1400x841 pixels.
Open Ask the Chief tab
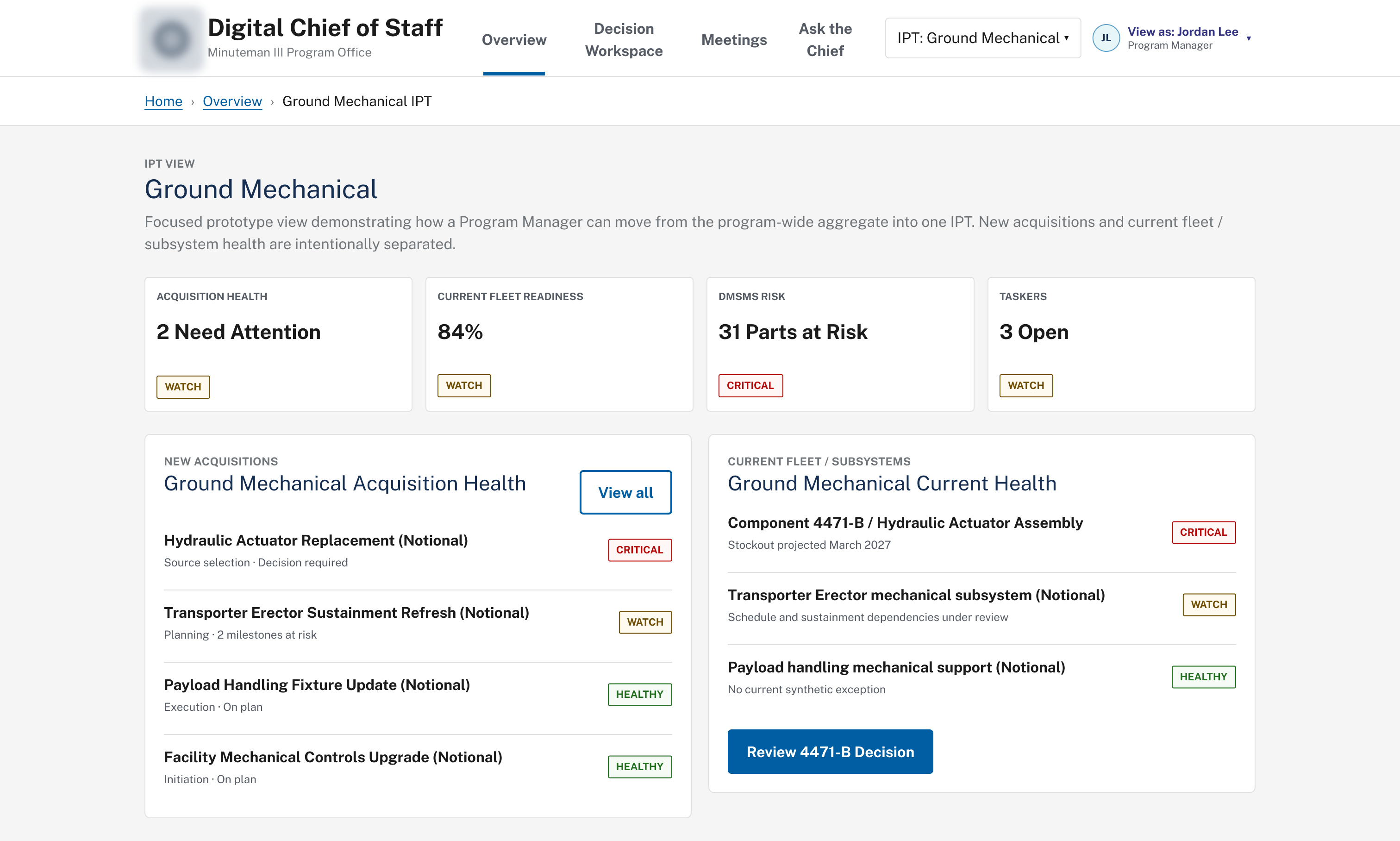tap(825, 40)
